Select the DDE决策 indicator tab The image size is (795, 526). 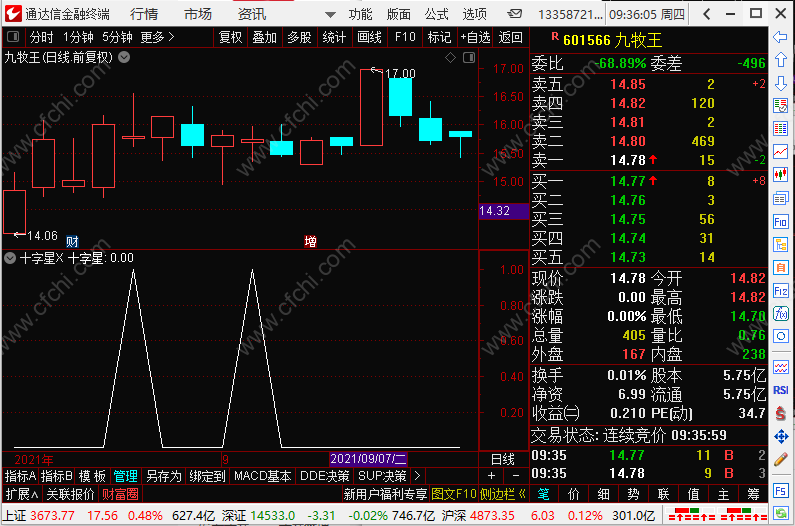point(324,476)
